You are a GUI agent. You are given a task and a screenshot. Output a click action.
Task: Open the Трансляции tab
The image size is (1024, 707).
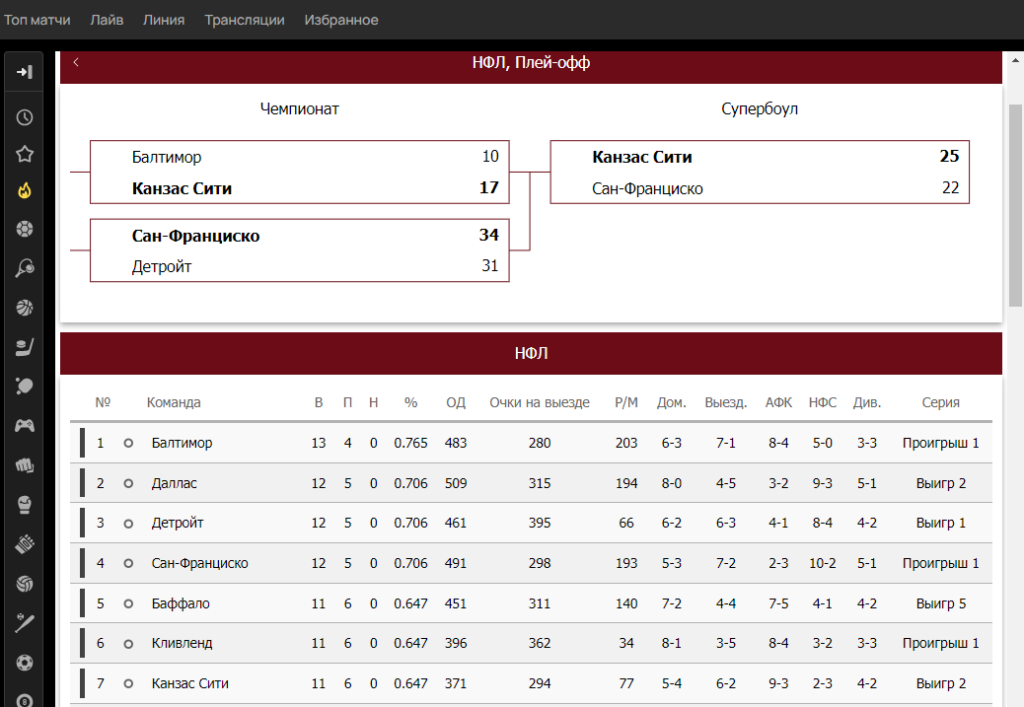pos(244,20)
